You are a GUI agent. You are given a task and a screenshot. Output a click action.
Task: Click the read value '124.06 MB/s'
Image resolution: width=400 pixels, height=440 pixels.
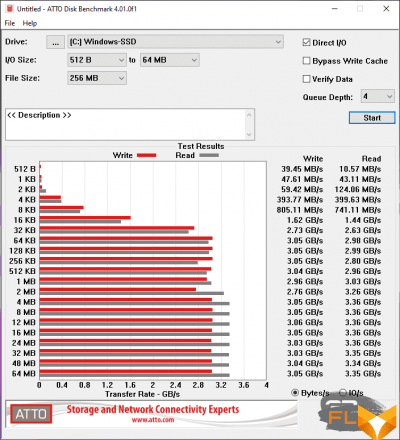point(358,190)
